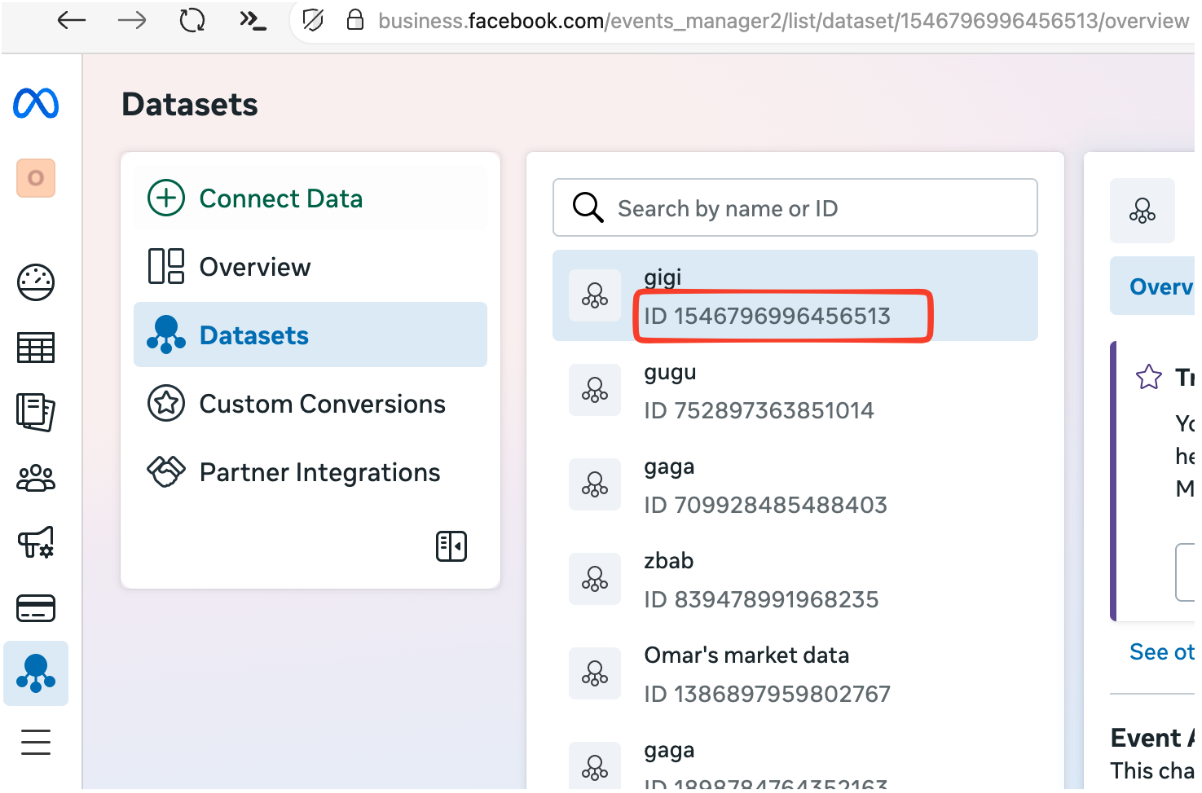Select Custom Conversions in the menu
This screenshot has height=793, width=1202.
pyautogui.click(x=321, y=404)
